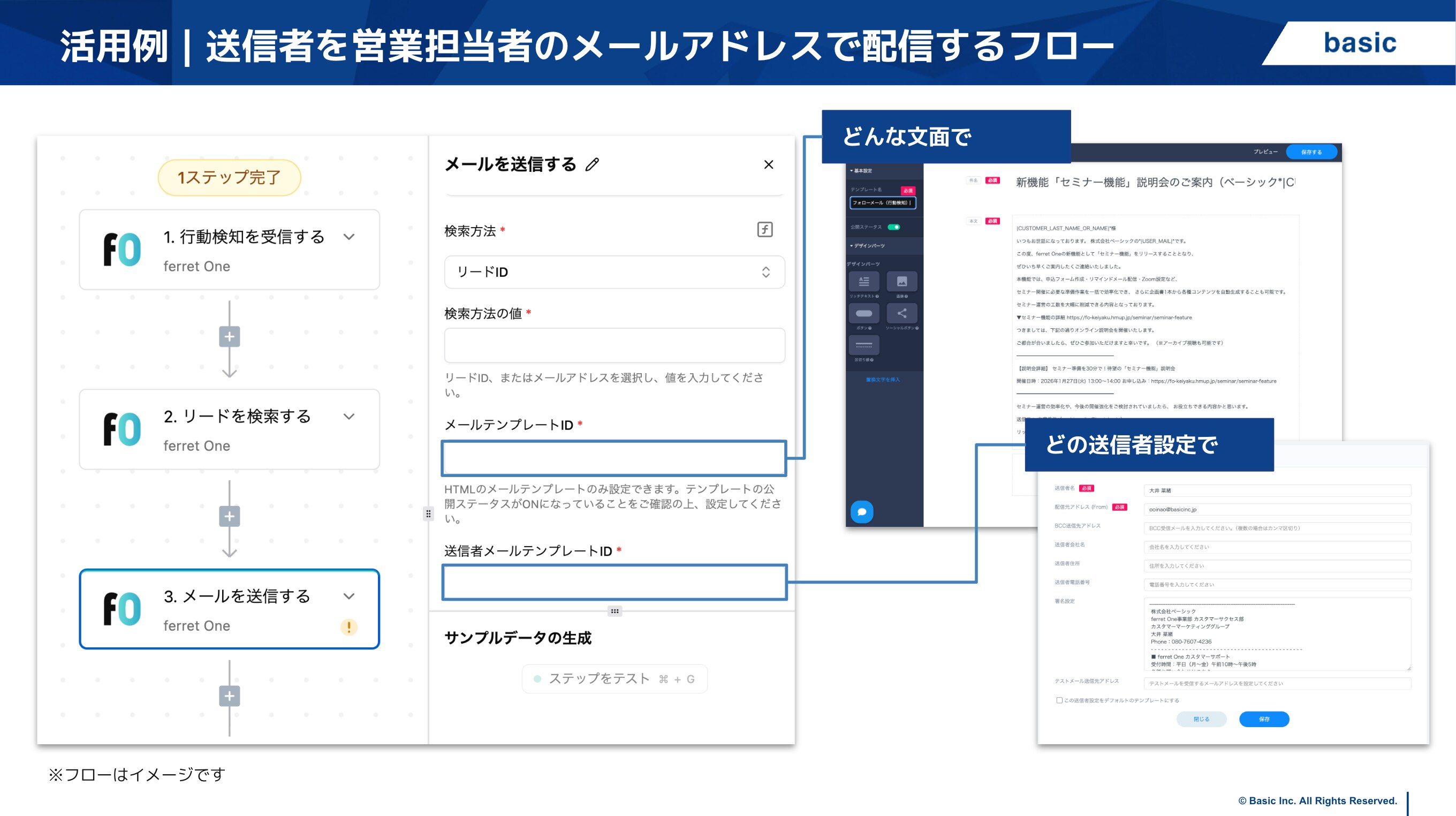Click the function icon next to 検索方法
This screenshot has height=816, width=1456.
click(764, 230)
